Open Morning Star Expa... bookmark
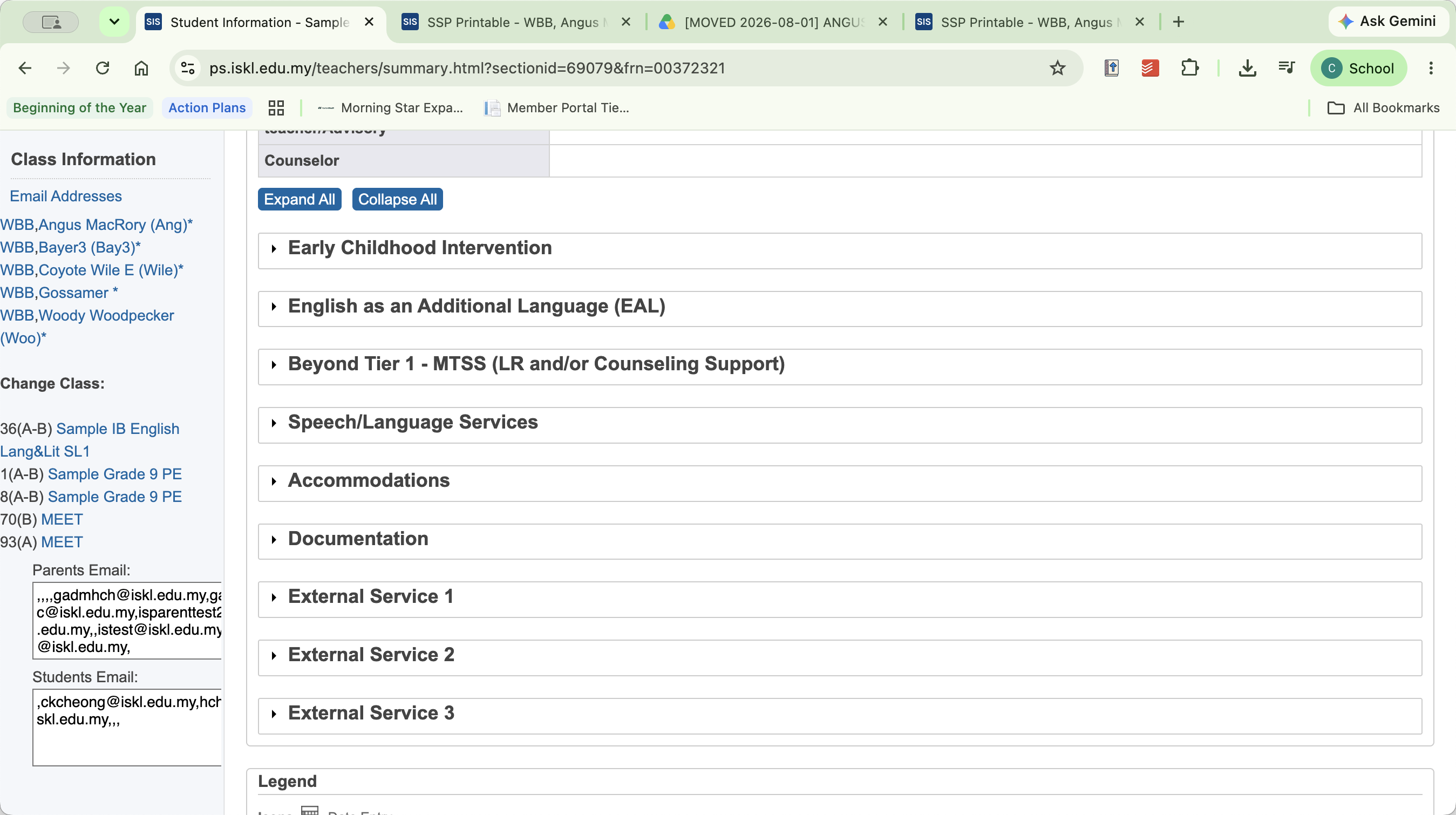The height and width of the screenshot is (815, 1456). (x=390, y=108)
